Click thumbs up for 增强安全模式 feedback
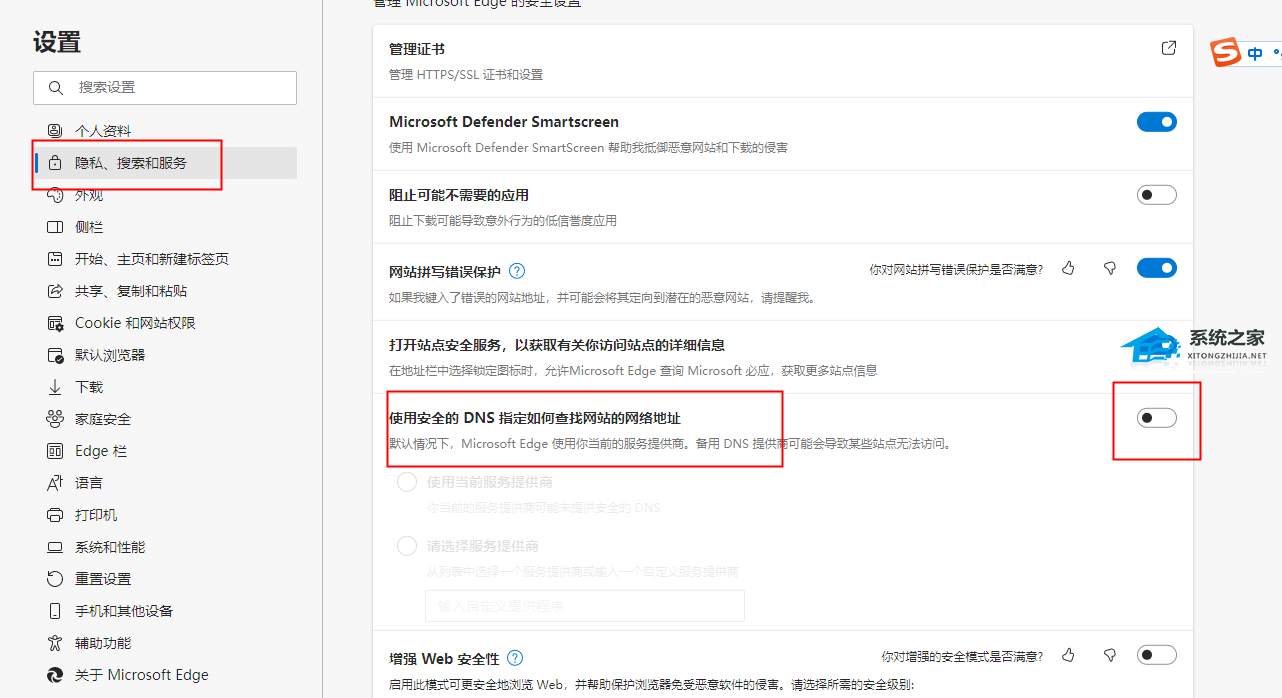The image size is (1282, 698). point(1068,655)
